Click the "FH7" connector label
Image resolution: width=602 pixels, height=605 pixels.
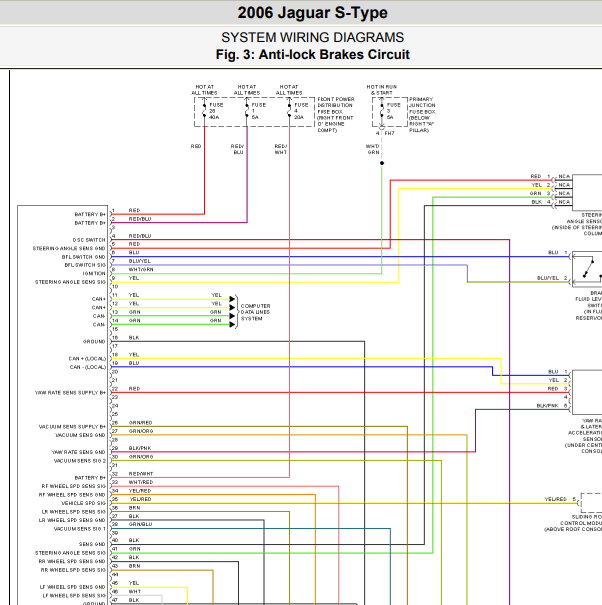point(389,134)
